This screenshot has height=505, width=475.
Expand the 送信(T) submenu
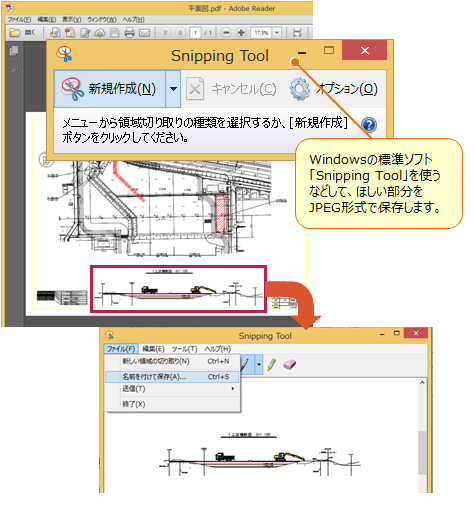tap(233, 389)
